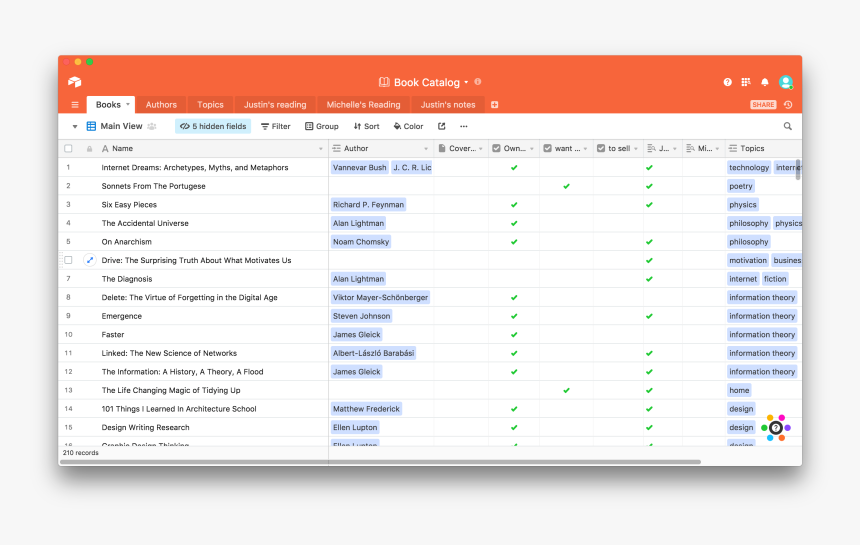Click the SHARE button
This screenshot has height=545, width=860.
[x=763, y=105]
